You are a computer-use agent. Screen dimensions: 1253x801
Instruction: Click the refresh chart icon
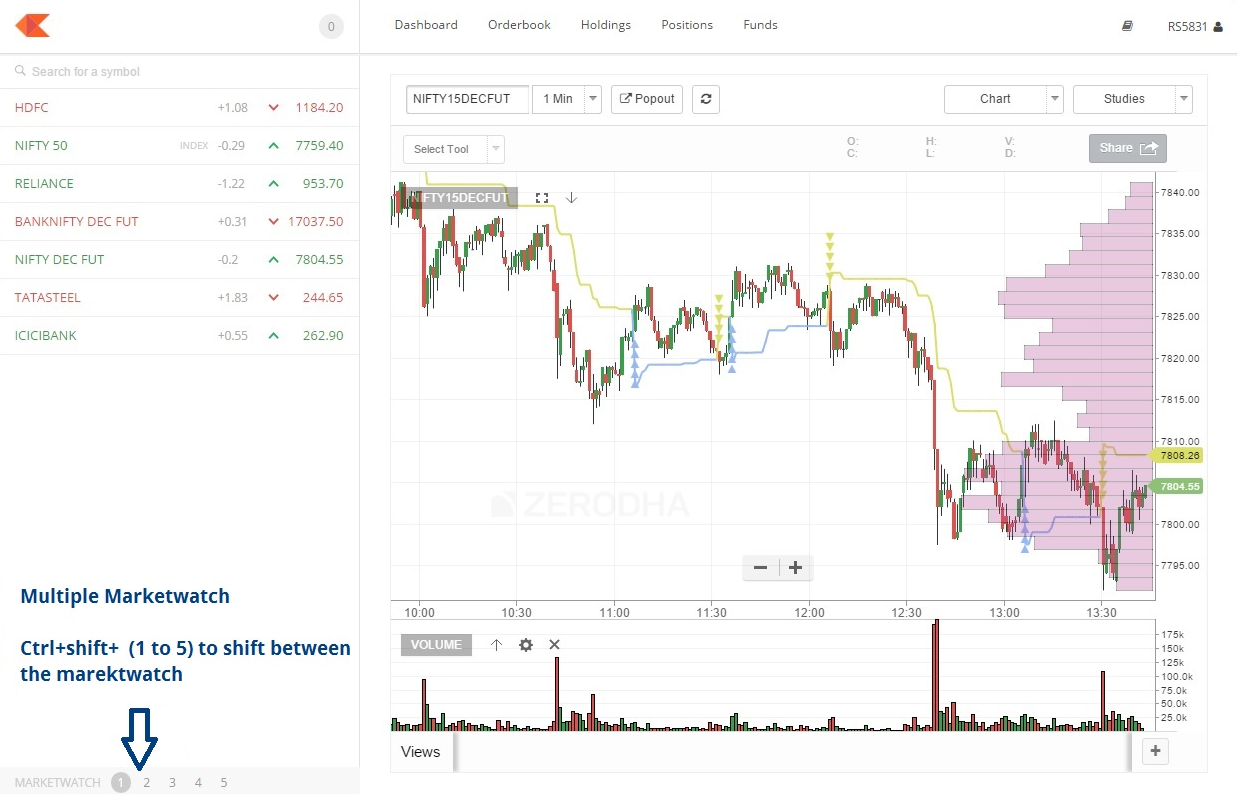click(x=706, y=99)
